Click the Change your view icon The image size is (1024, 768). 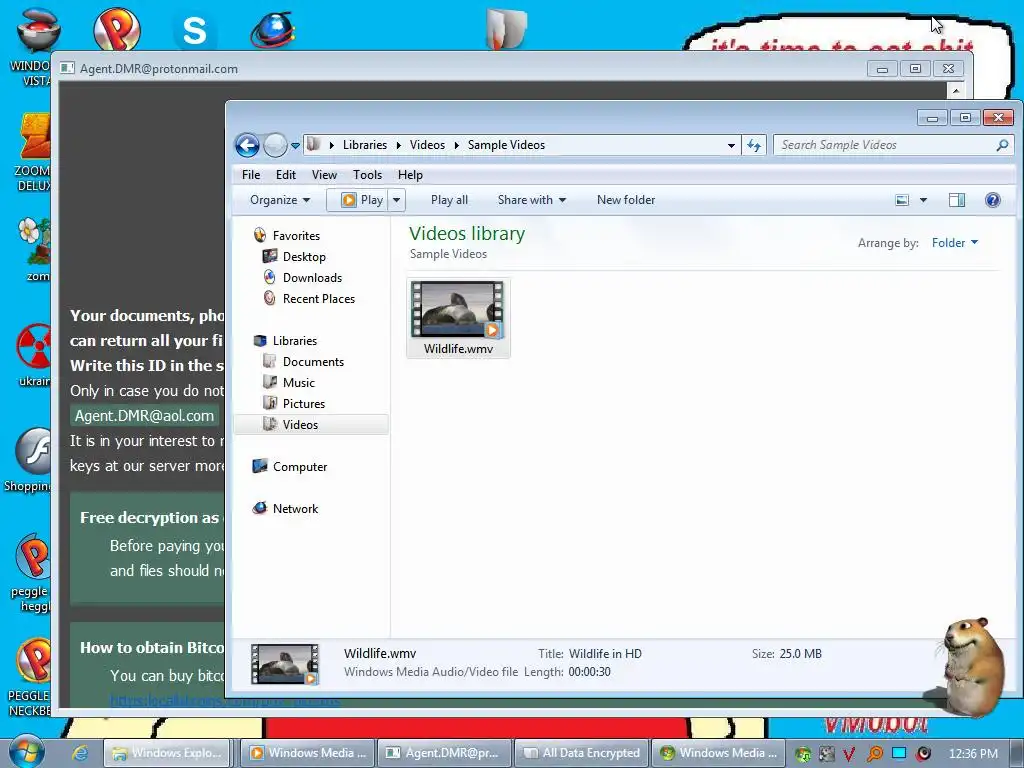coord(902,200)
